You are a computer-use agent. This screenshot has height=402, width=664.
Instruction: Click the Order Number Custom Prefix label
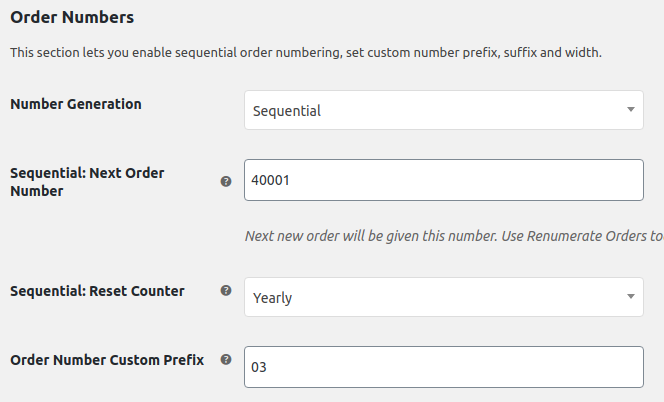tap(107, 360)
